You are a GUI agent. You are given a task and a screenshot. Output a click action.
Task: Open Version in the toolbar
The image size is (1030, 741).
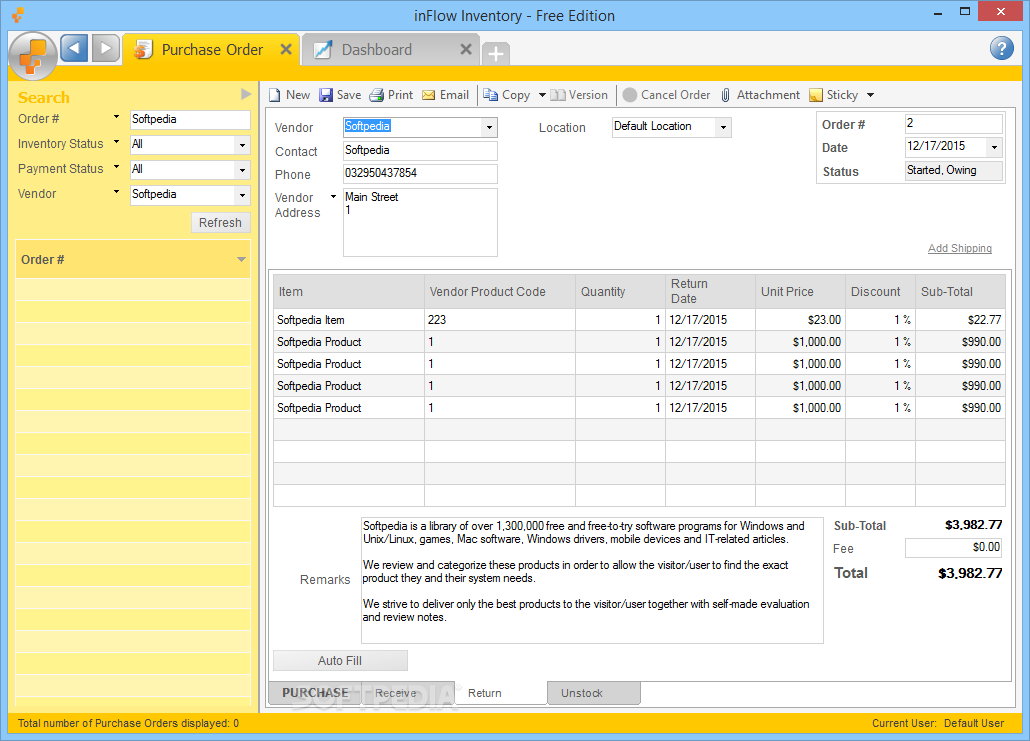click(579, 95)
